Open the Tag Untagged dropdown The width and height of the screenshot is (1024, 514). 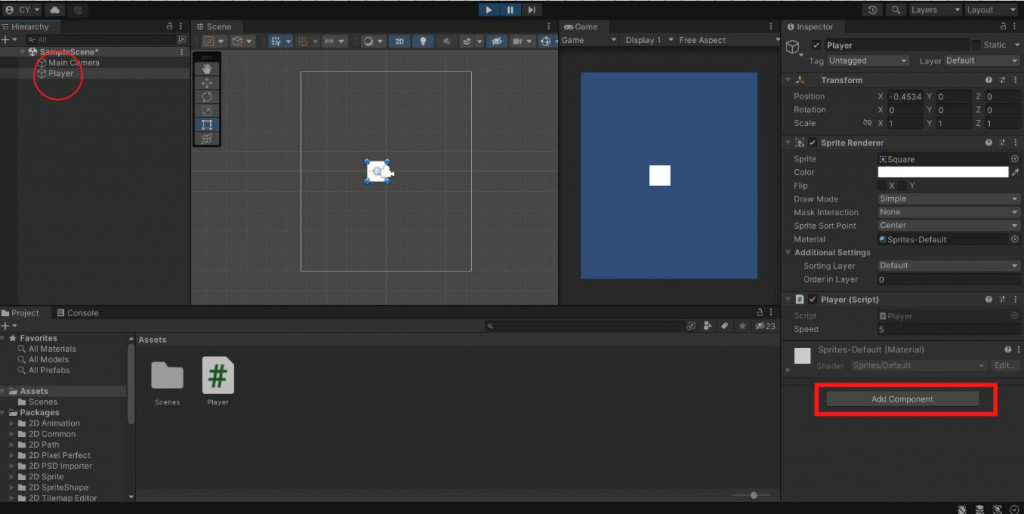tap(867, 61)
